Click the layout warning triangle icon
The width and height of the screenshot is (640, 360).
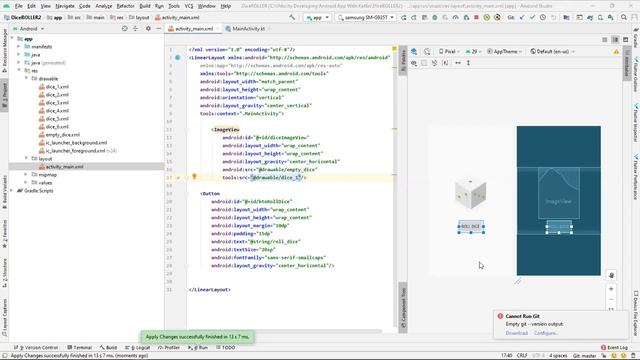click(616, 52)
